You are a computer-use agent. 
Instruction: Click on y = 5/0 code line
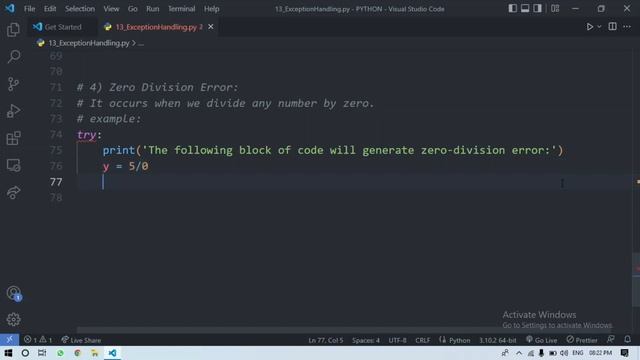(125, 166)
